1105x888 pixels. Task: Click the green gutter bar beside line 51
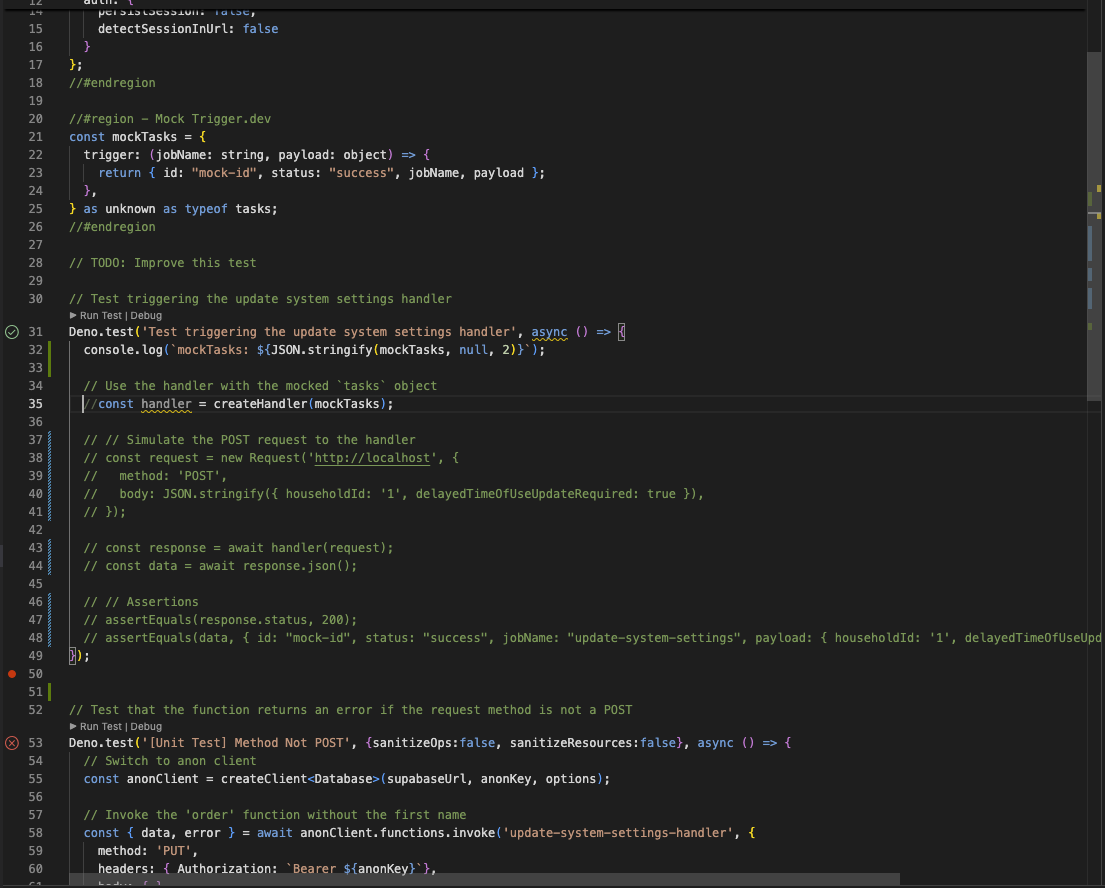point(49,692)
